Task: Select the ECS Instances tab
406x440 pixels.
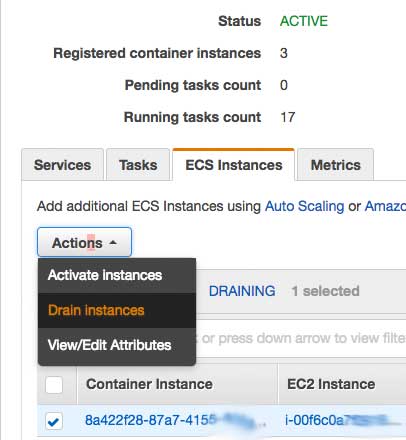Action: coord(234,165)
